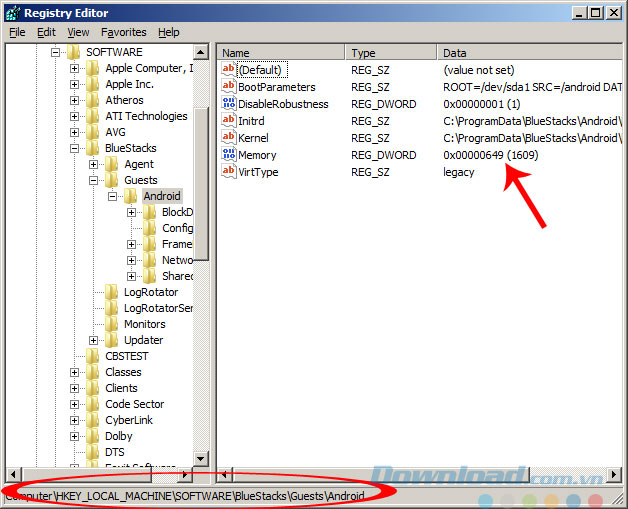The height and width of the screenshot is (509, 628).
Task: Click the VirtType string value icon
Action: tap(229, 171)
